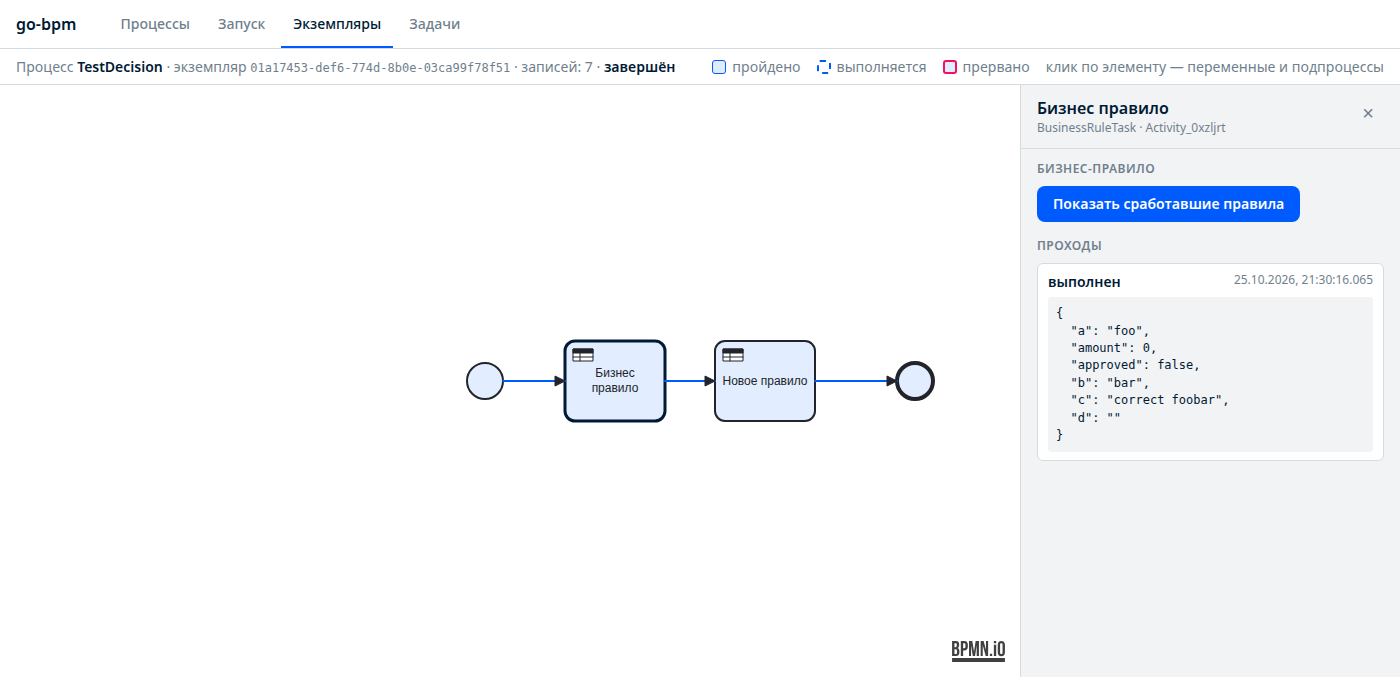Open the Задачи tab
This screenshot has width=1400, height=677.
tap(435, 24)
